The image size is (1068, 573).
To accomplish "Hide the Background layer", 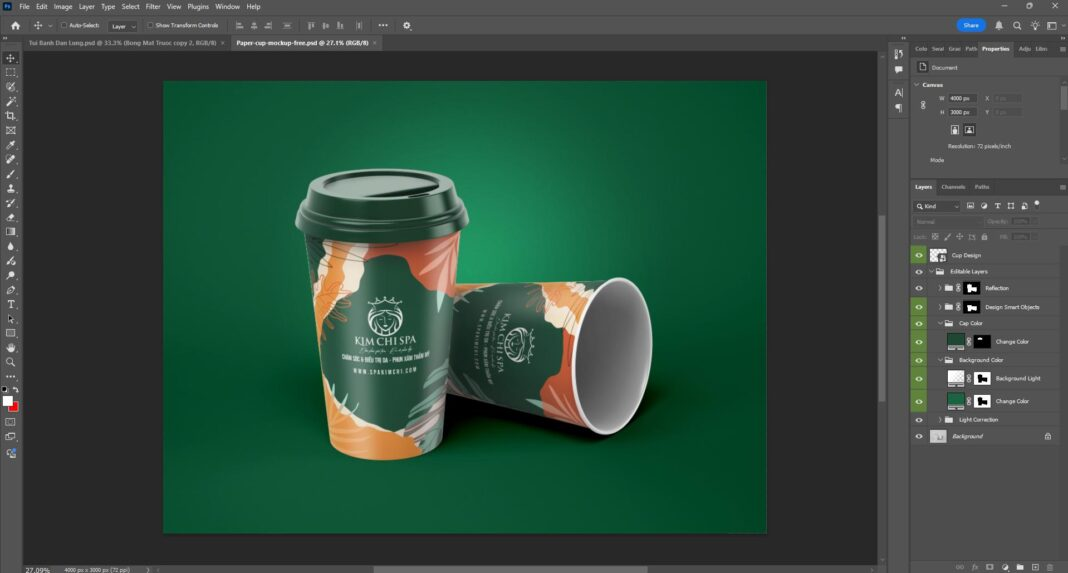I will tap(919, 437).
